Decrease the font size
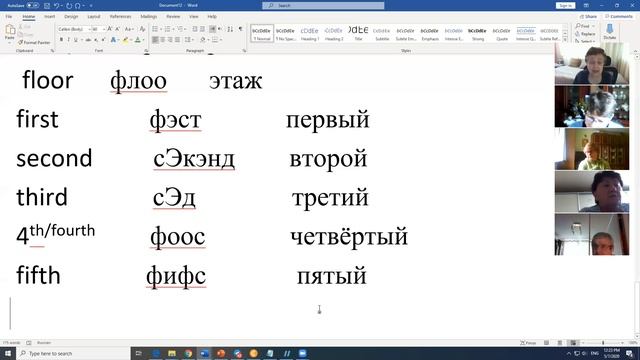640x360 pixels. [x=118, y=29]
